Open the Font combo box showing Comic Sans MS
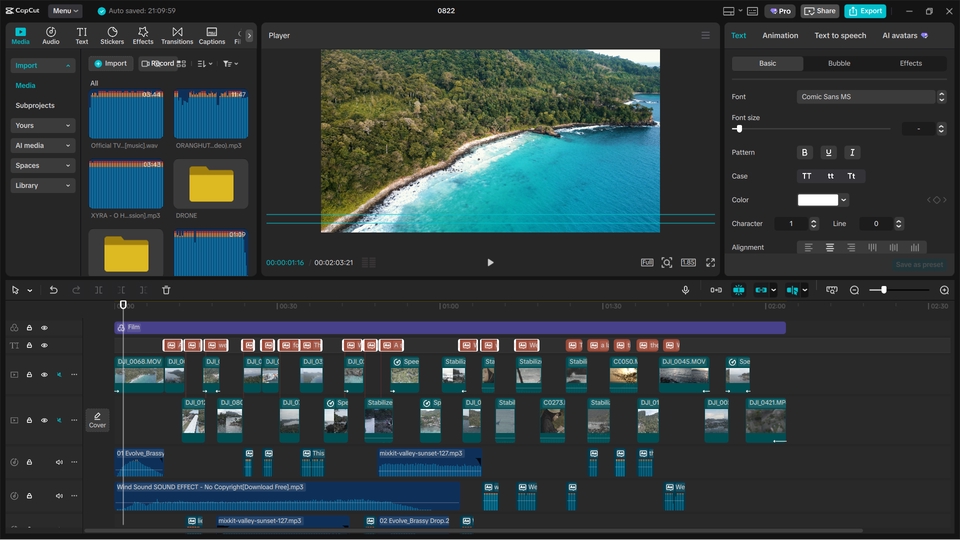Image resolution: width=960 pixels, height=540 pixels. 872,97
